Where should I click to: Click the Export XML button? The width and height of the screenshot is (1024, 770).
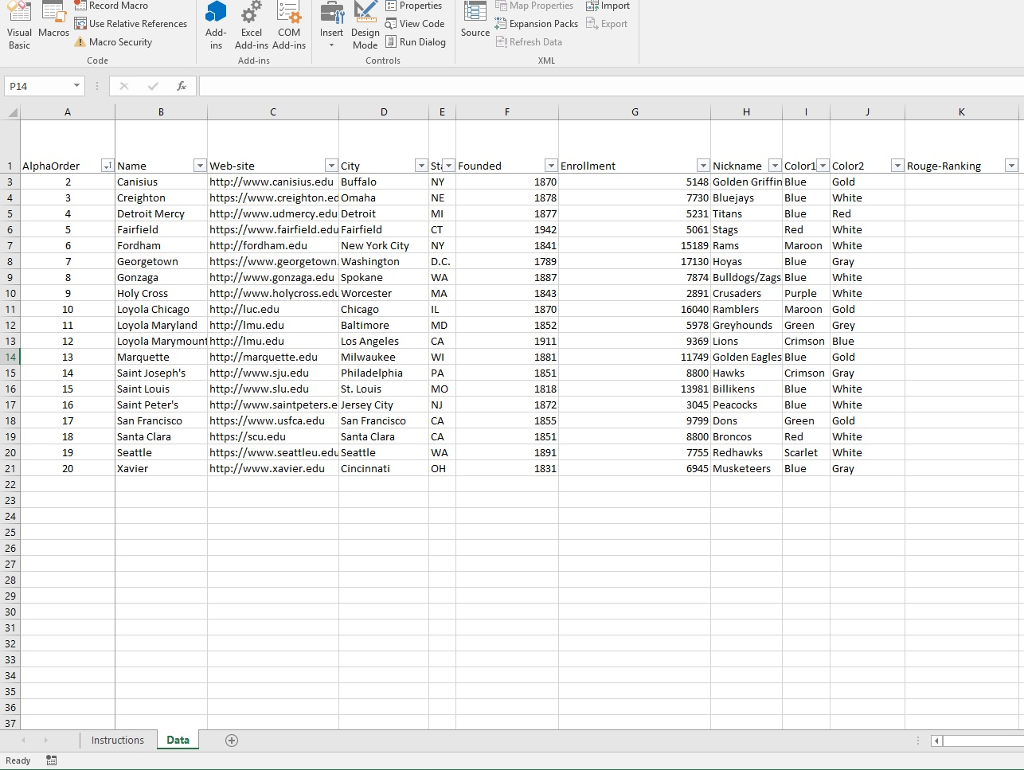(x=608, y=23)
